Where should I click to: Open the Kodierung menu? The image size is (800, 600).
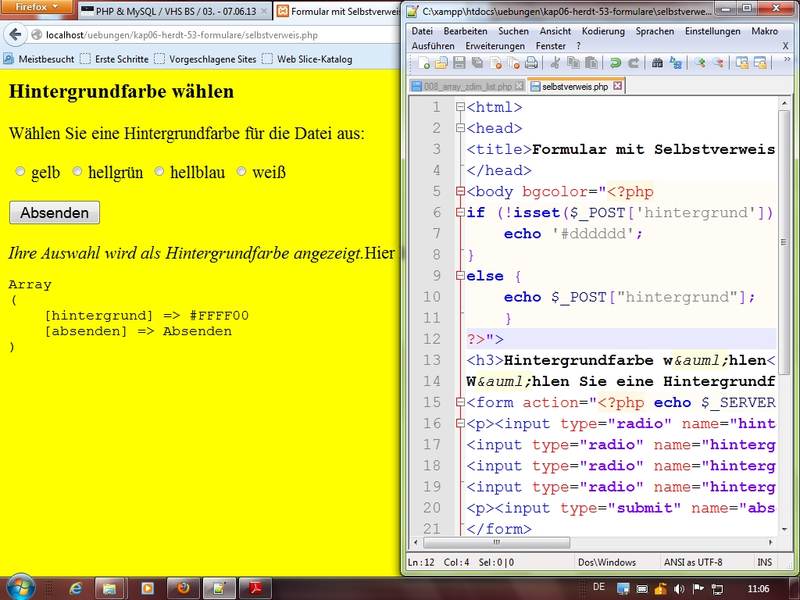pyautogui.click(x=602, y=31)
